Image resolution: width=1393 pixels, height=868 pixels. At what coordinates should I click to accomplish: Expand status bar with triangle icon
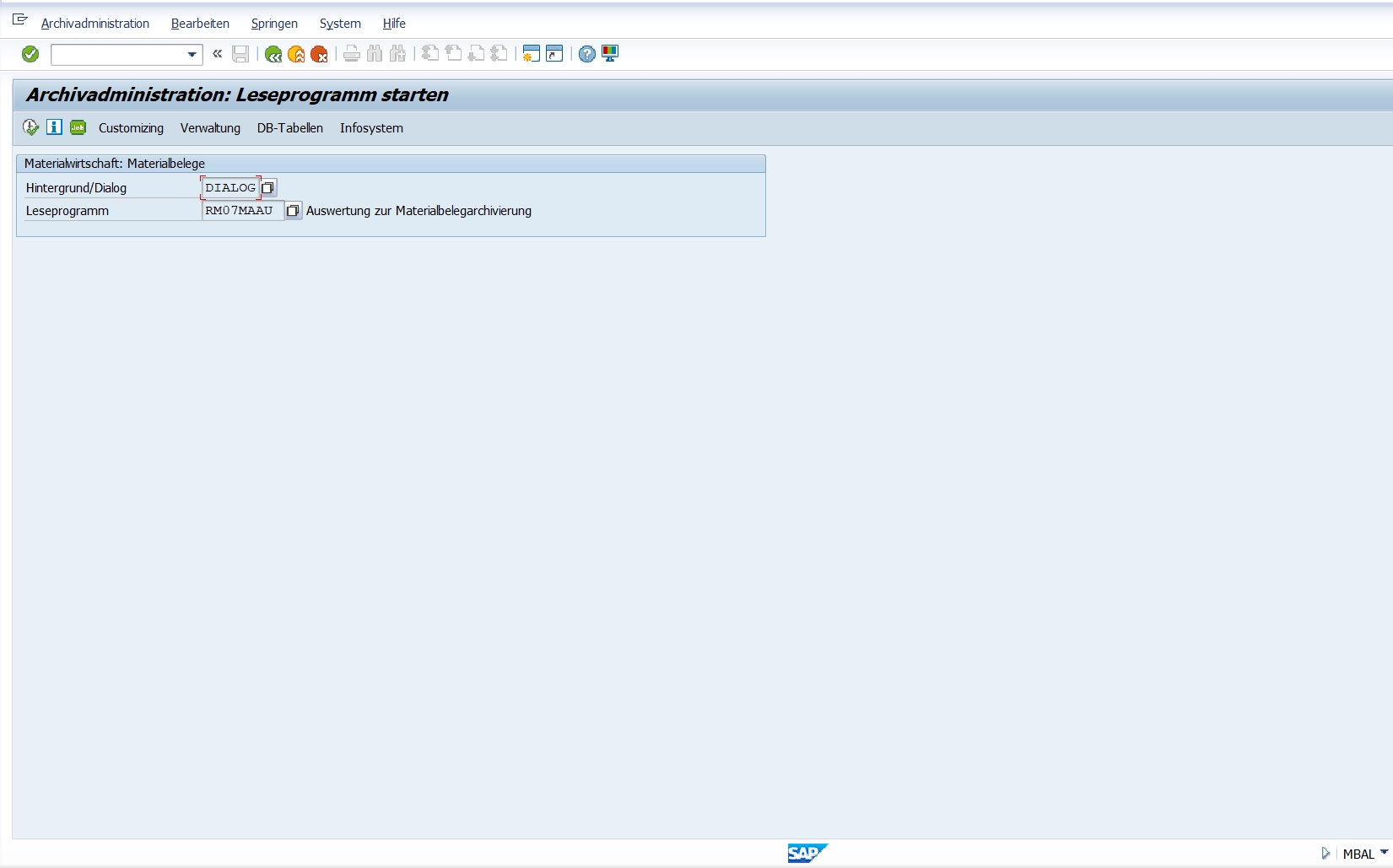coord(1326,854)
